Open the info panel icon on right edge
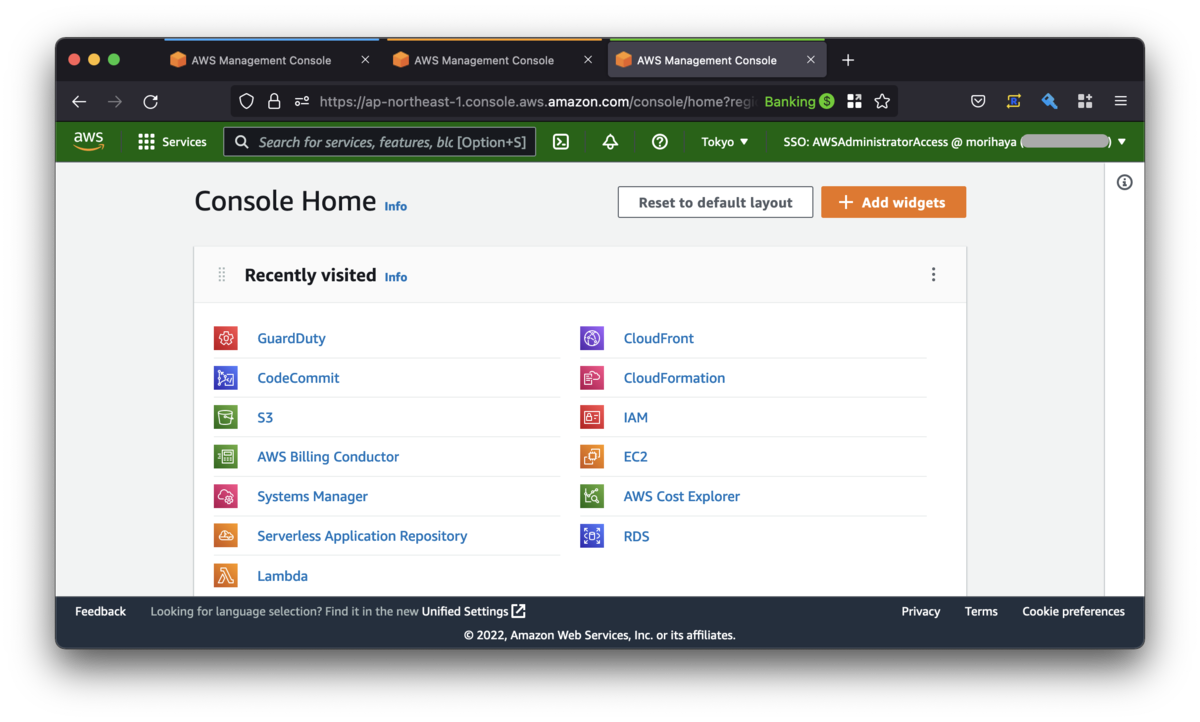Screen dimensions: 1200x722 click(x=1125, y=182)
